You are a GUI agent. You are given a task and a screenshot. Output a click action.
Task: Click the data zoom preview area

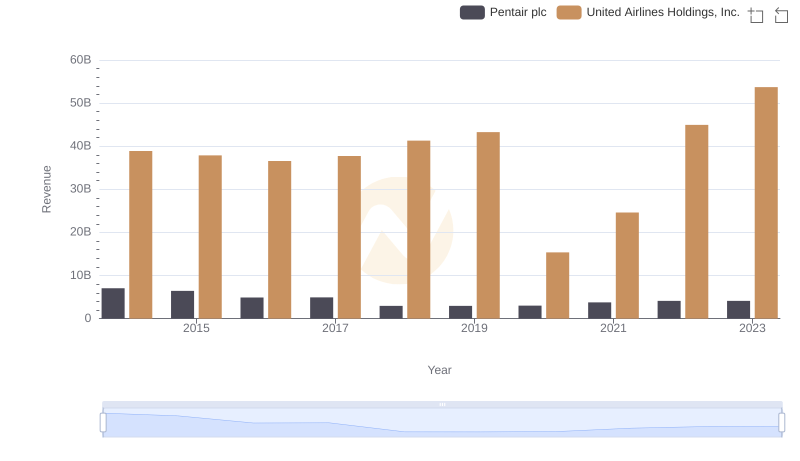(x=442, y=423)
